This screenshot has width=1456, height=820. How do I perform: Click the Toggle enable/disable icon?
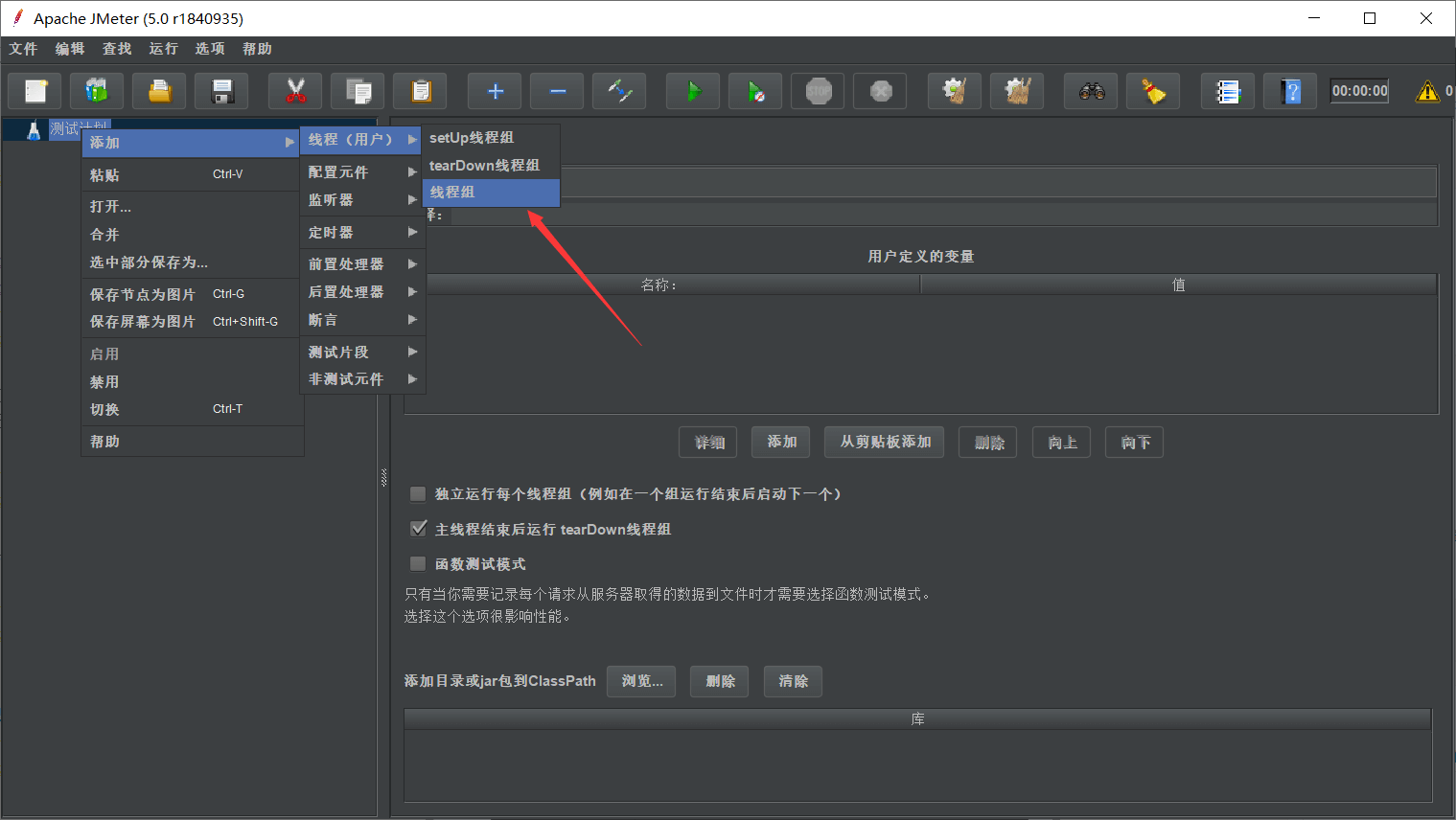coord(619,91)
